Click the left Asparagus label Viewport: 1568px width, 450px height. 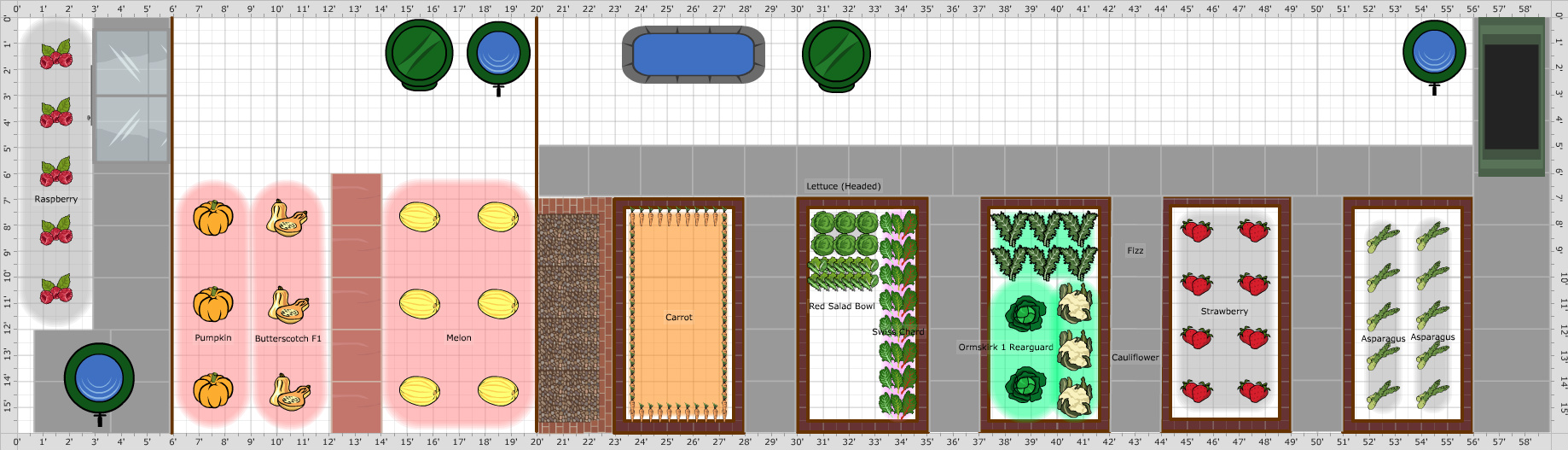1383,339
